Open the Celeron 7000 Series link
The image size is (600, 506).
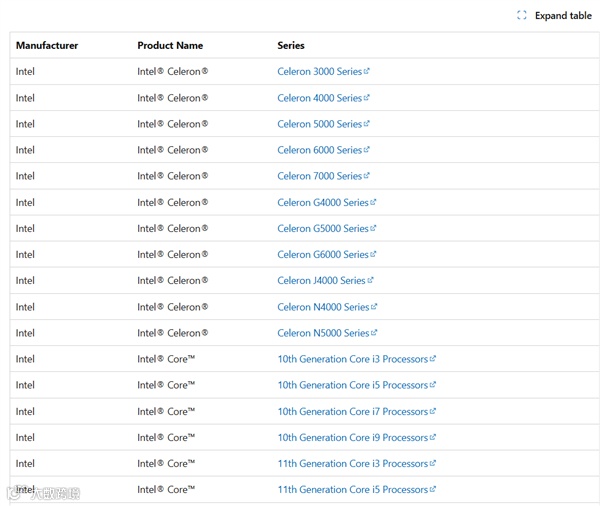(x=323, y=176)
